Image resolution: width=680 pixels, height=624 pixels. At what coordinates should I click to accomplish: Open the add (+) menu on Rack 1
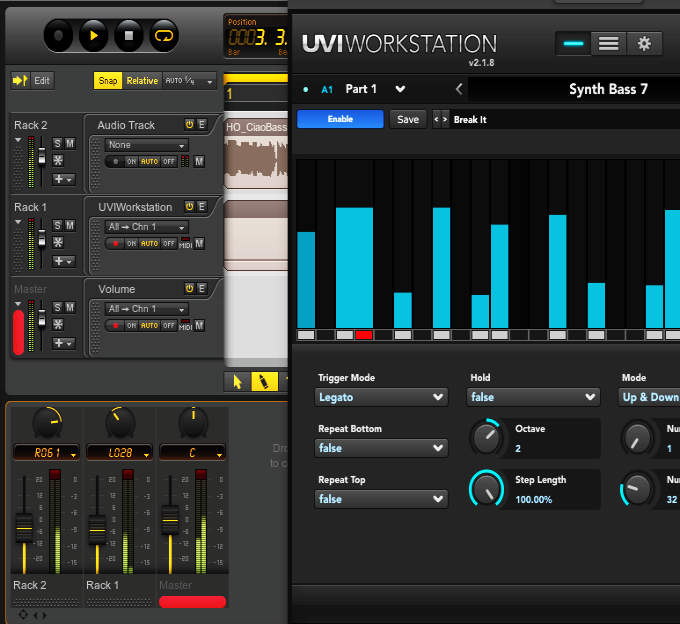tap(63, 261)
